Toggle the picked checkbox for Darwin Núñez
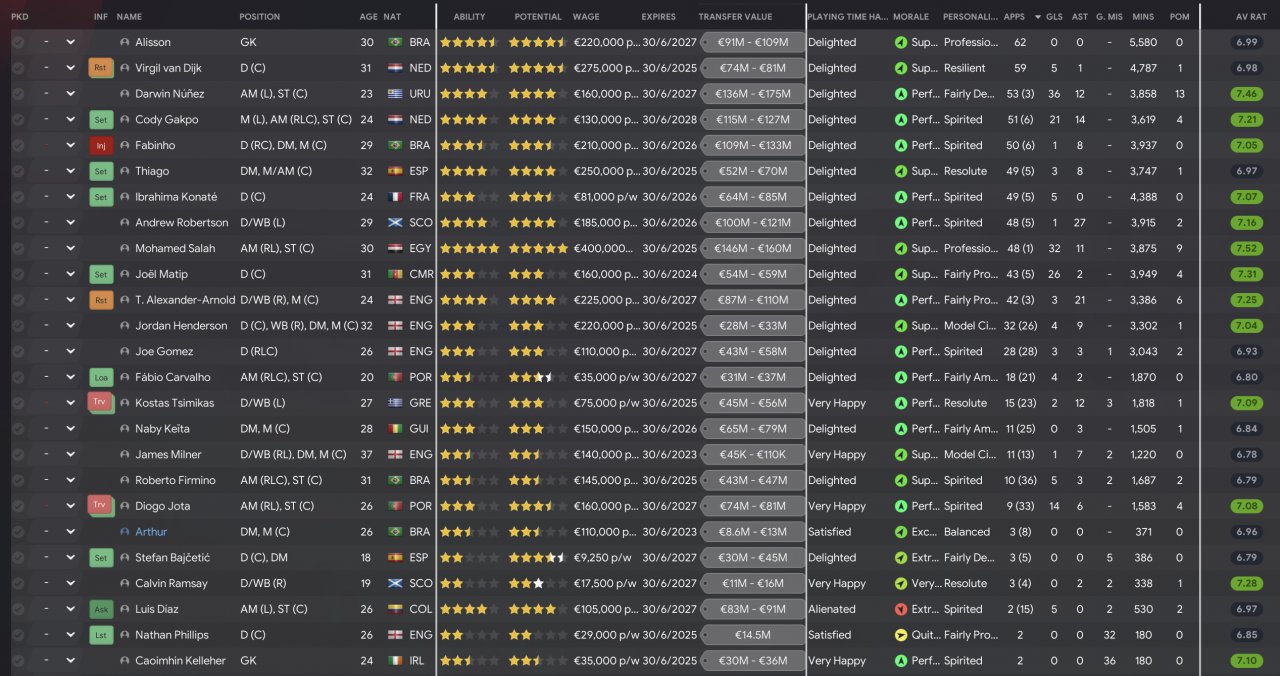 18,94
